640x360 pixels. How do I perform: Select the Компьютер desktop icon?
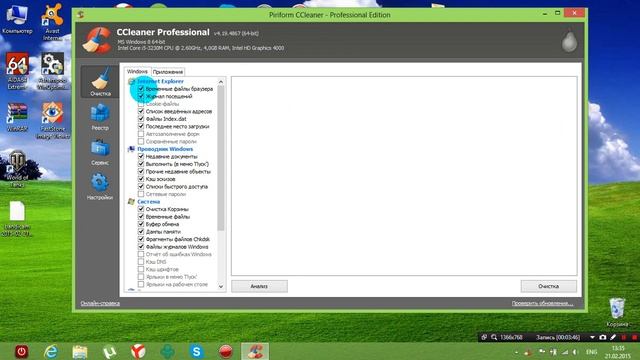click(x=17, y=18)
